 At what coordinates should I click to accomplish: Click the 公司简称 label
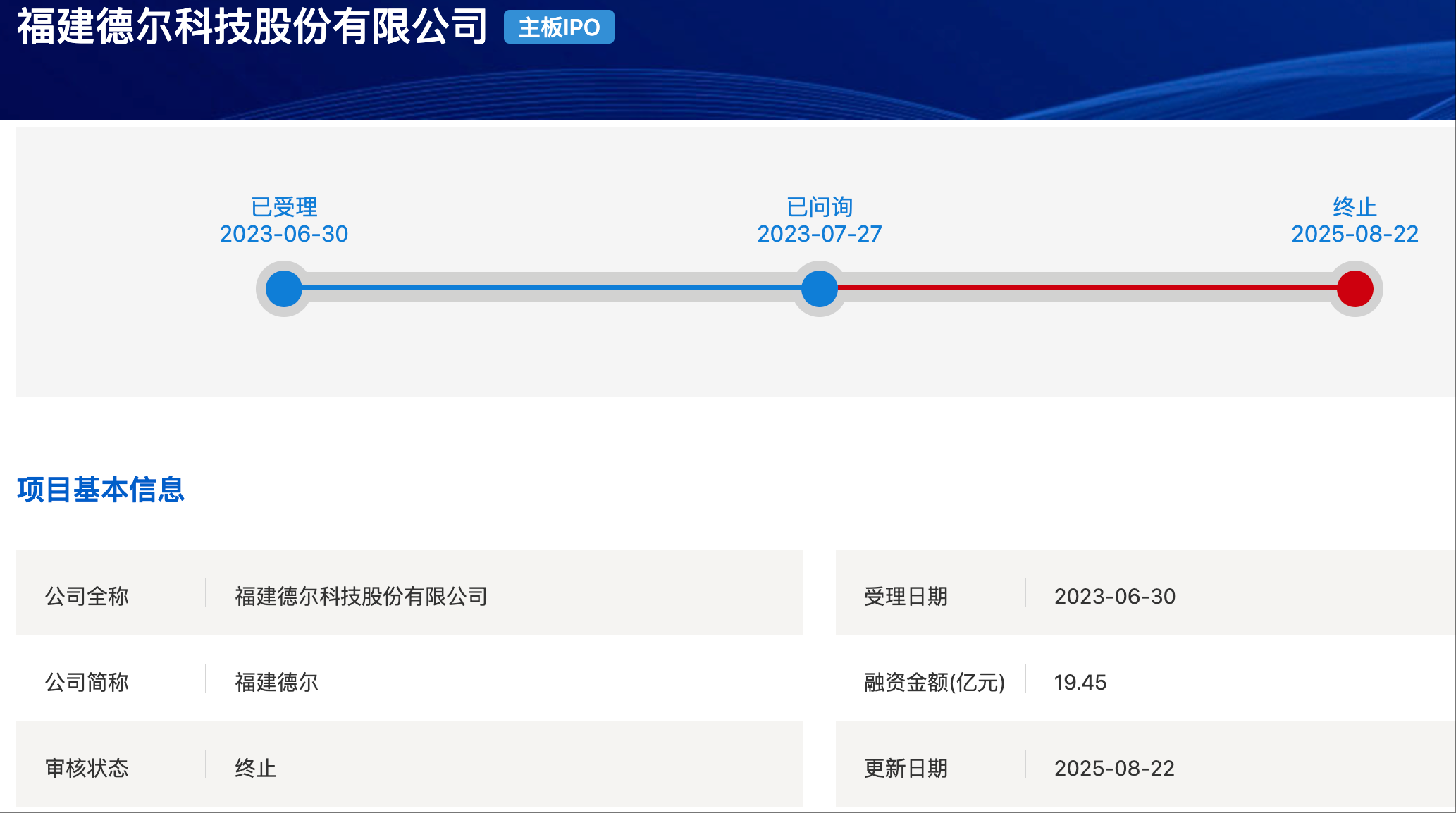pyautogui.click(x=87, y=682)
